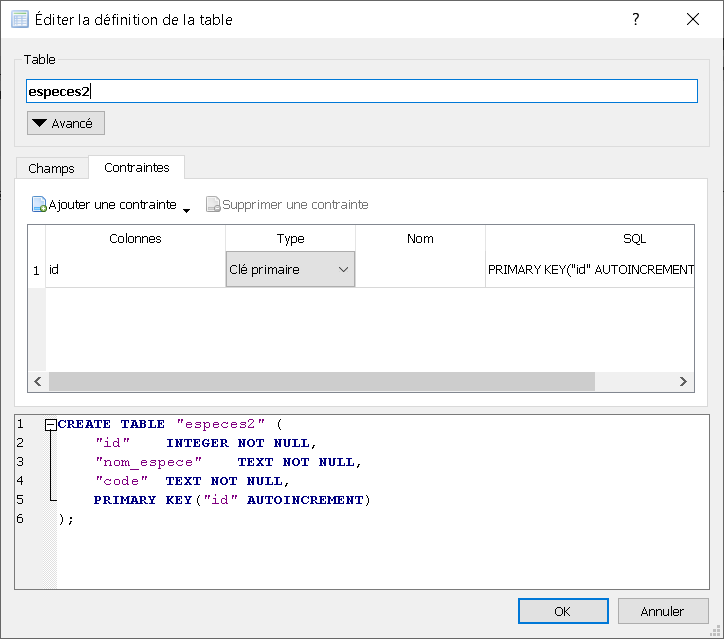
Task: Click the CREATE TABLE line in SQL preview
Action: tap(169, 424)
